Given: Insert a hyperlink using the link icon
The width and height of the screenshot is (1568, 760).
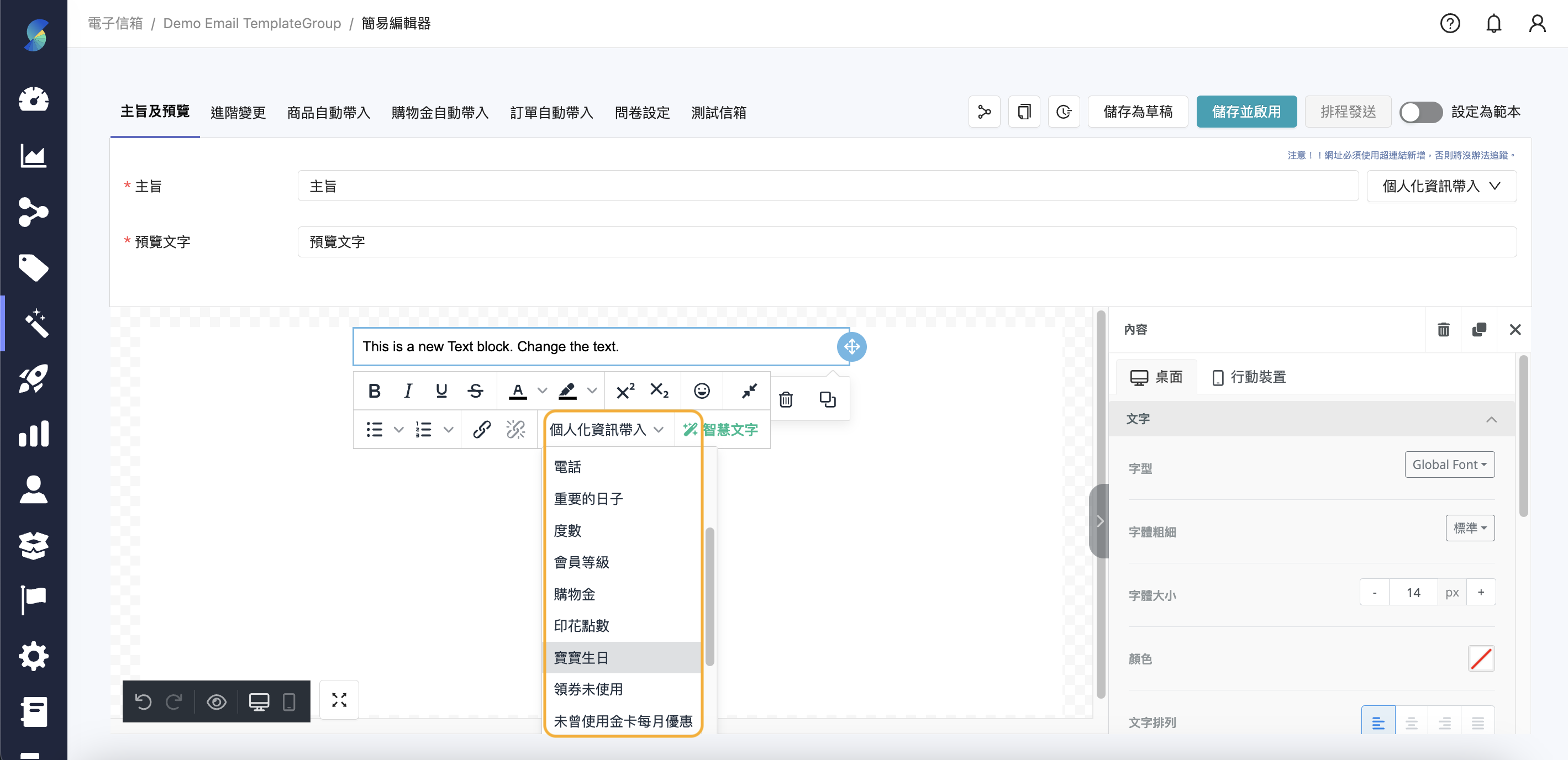Looking at the screenshot, I should click(x=481, y=429).
